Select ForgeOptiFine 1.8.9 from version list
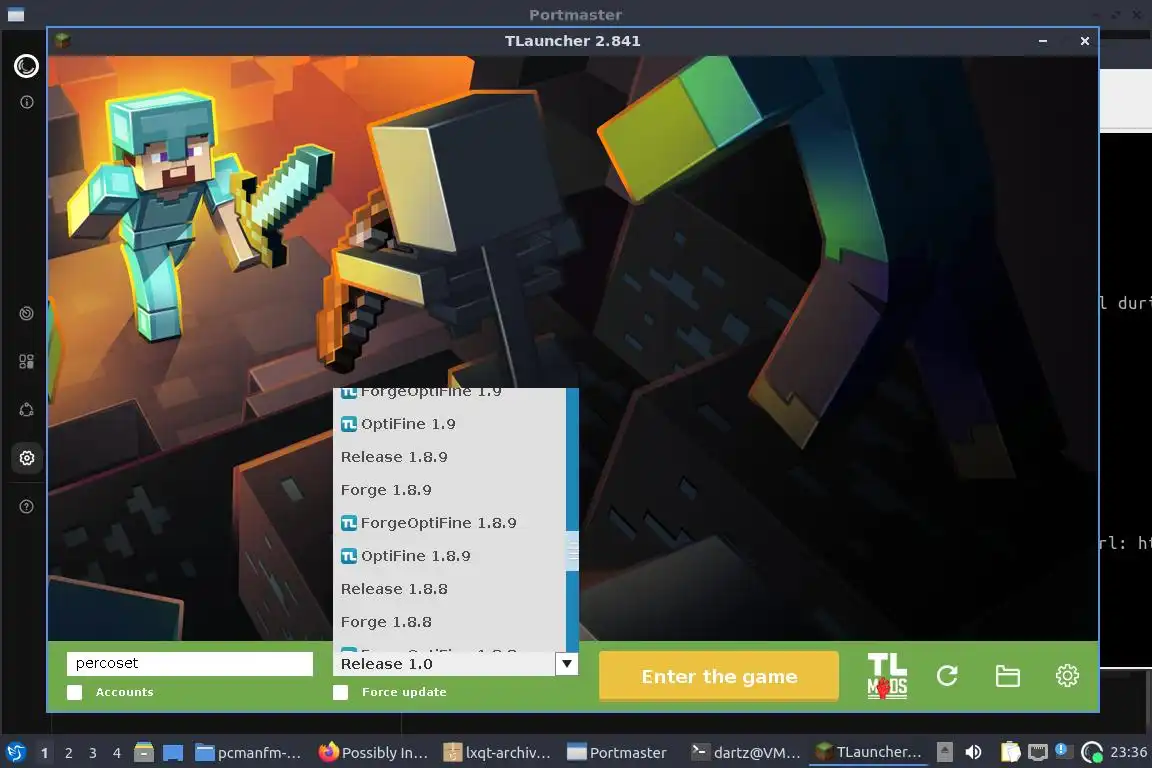Image resolution: width=1152 pixels, height=768 pixels. pyautogui.click(x=450, y=523)
